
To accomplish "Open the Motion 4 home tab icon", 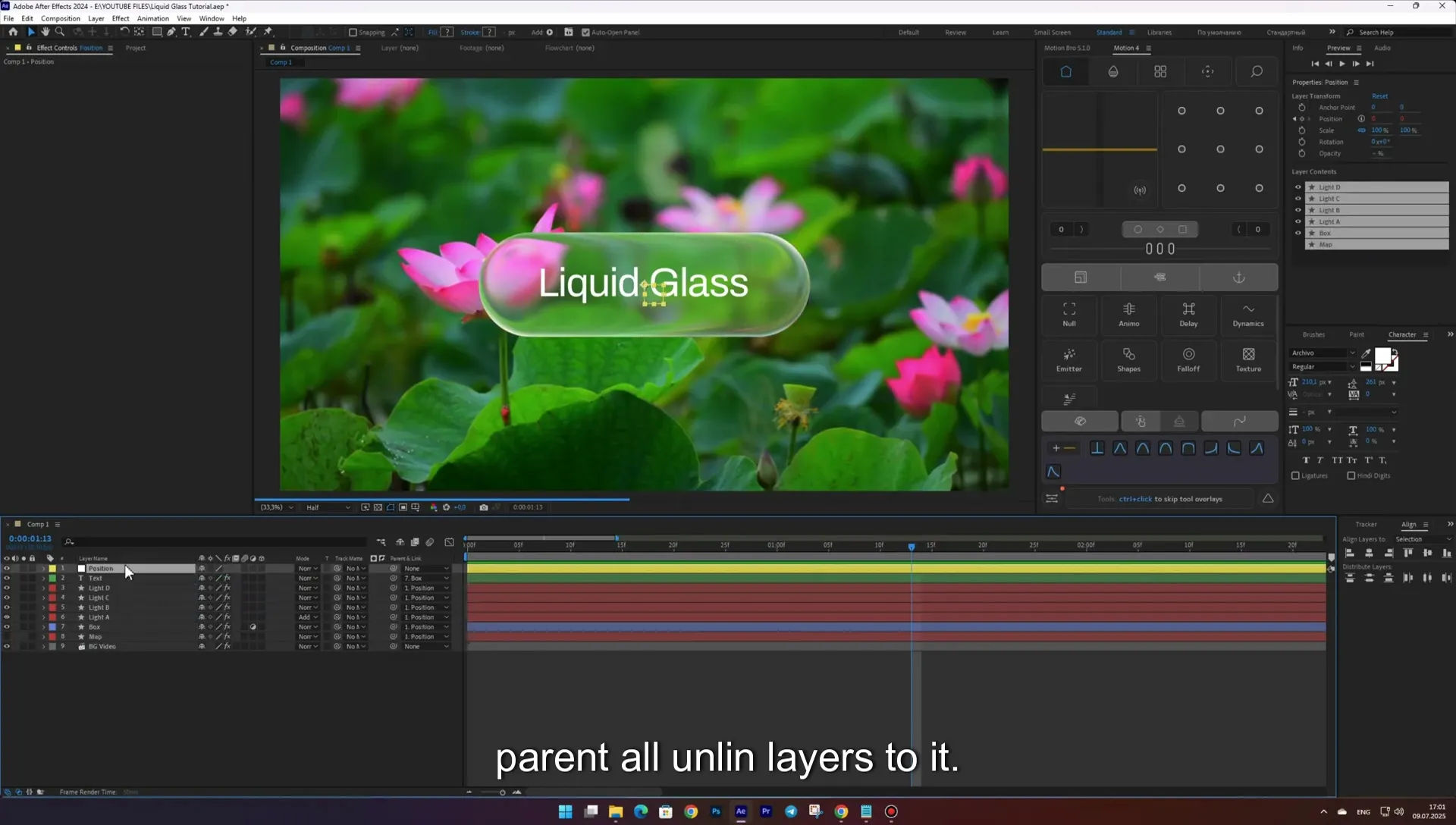I will [1065, 71].
